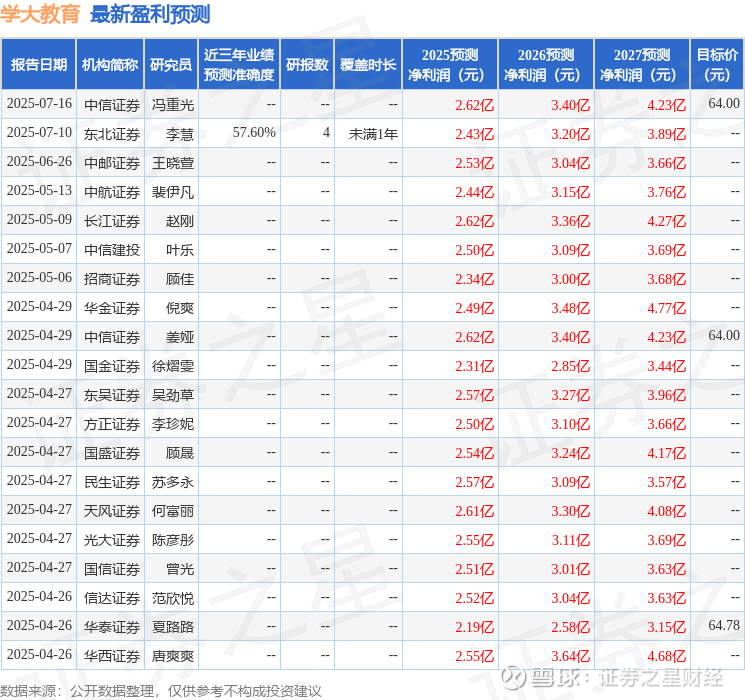This screenshot has height=700, width=745.
Task: Click analyst name 陈彦彤
Action: [173, 540]
